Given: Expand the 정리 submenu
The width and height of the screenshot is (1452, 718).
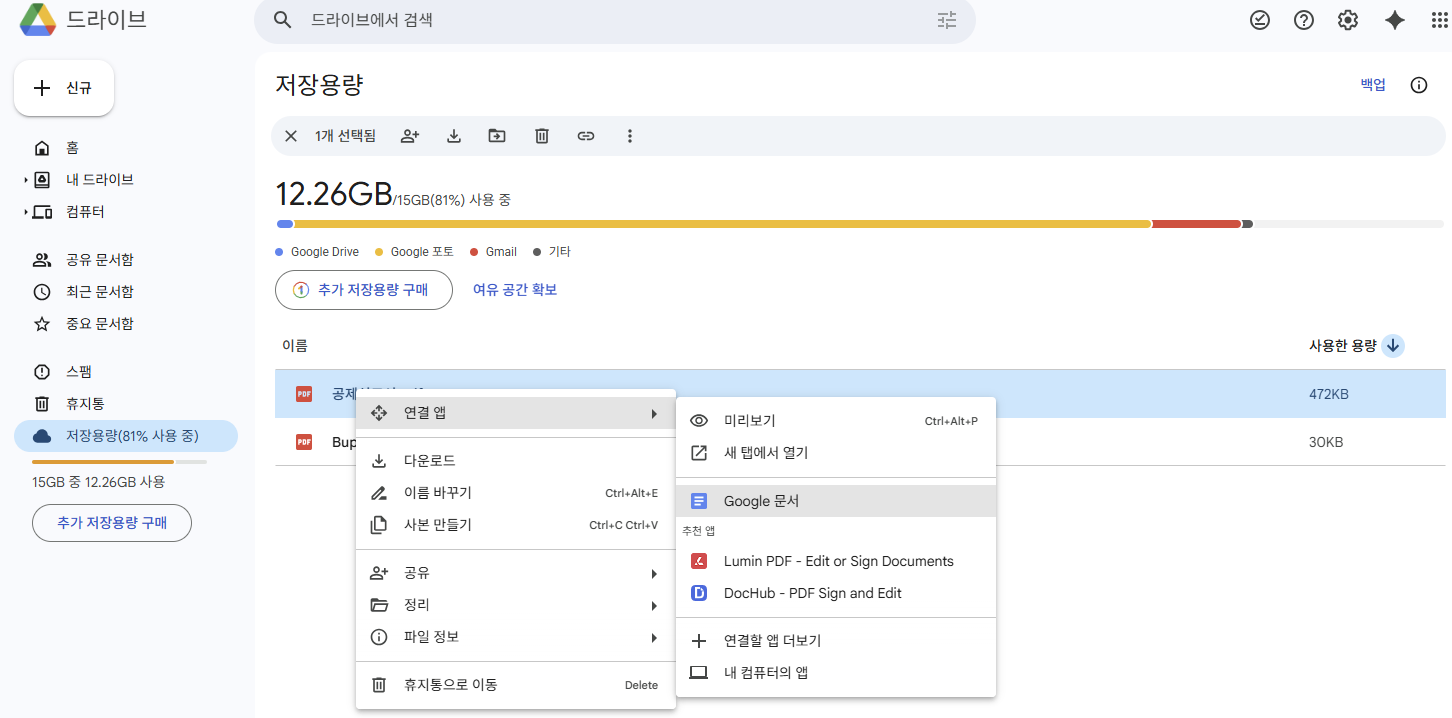Looking at the screenshot, I should (x=516, y=605).
